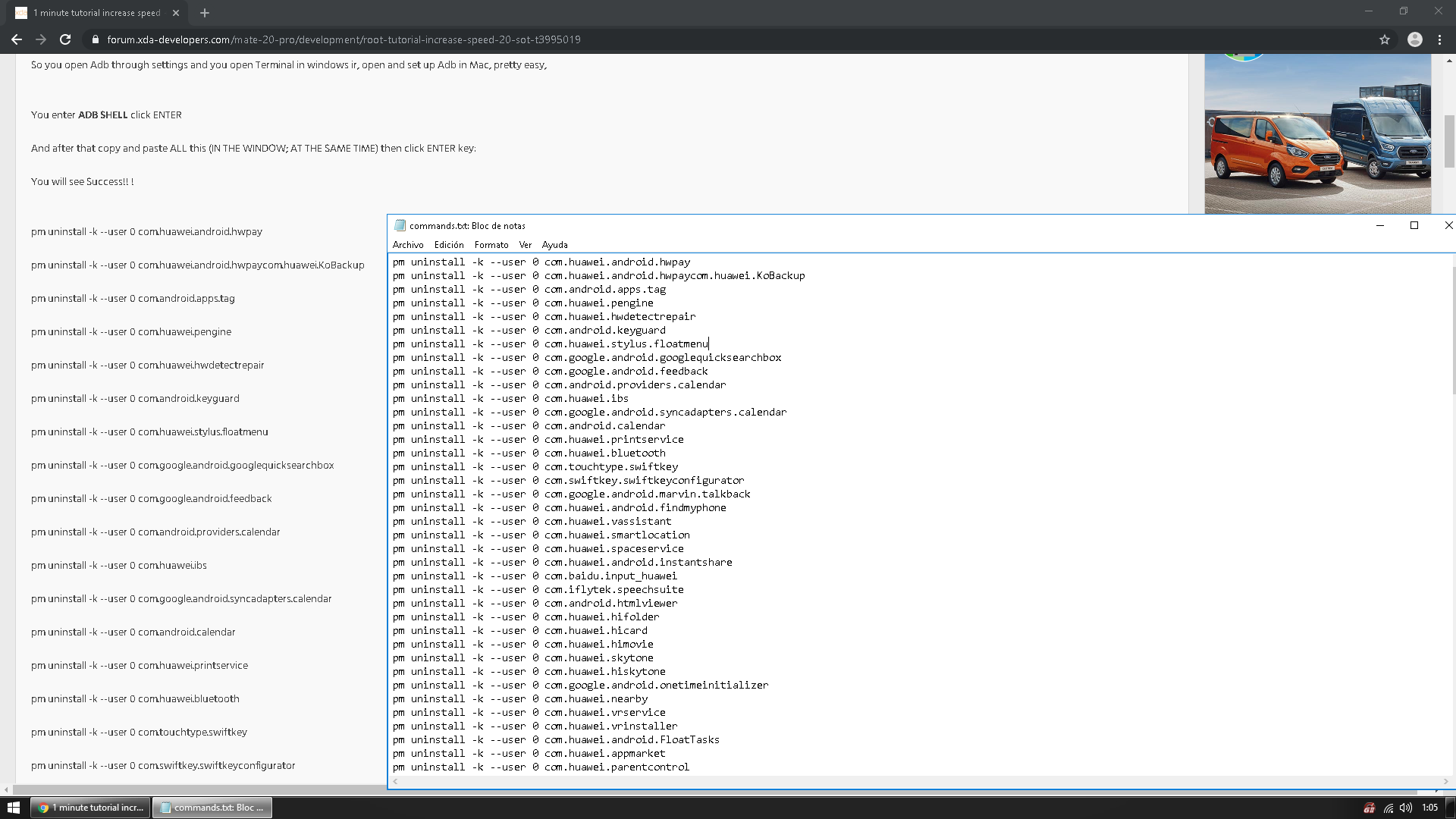Open Notepad Archivo menu
1456x819 pixels.
click(x=408, y=245)
